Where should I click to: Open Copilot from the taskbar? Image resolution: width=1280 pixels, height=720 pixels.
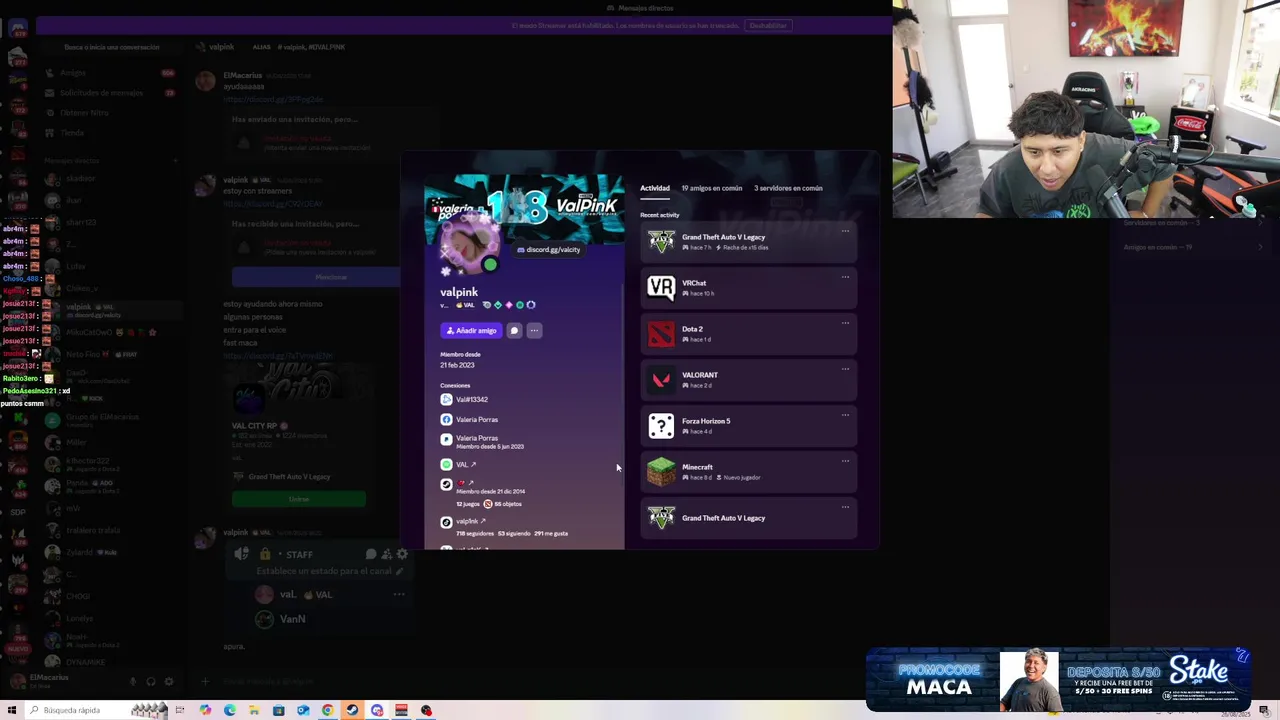[205, 710]
